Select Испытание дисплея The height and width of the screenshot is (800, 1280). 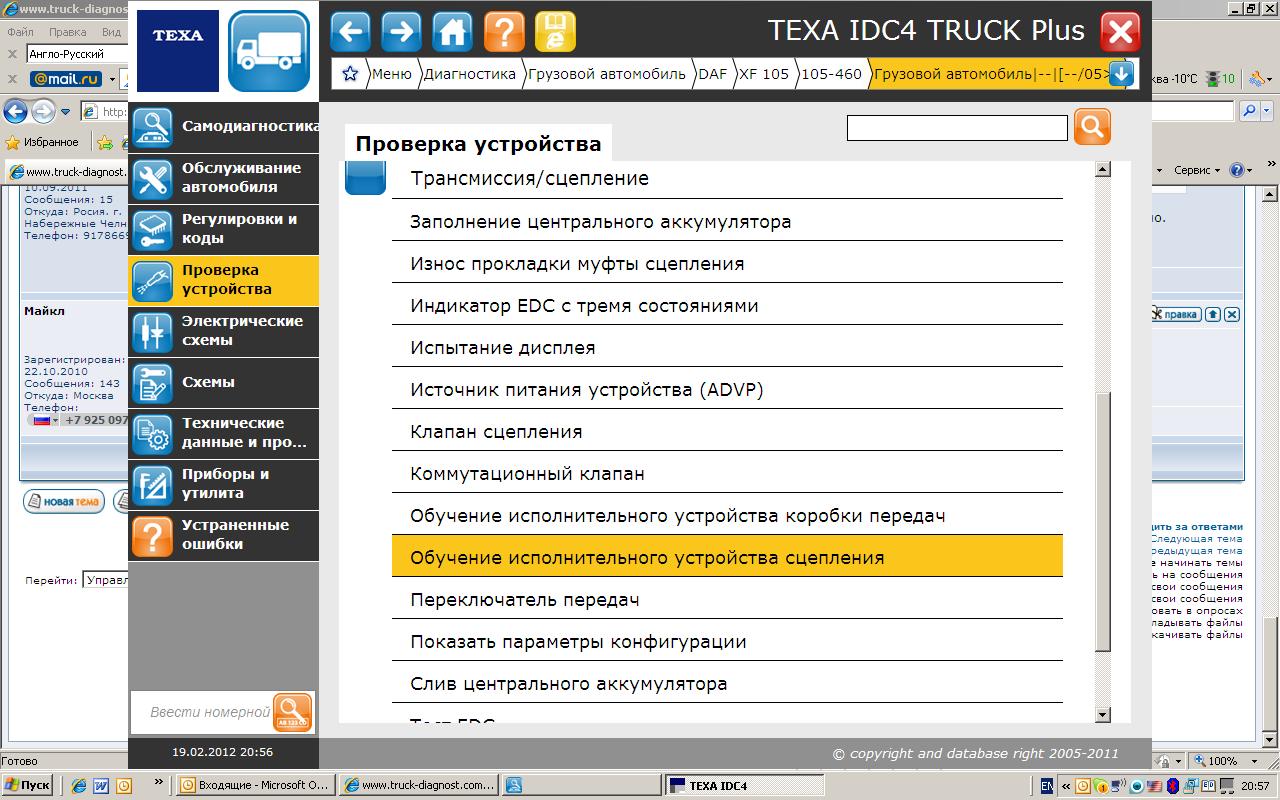[727, 347]
